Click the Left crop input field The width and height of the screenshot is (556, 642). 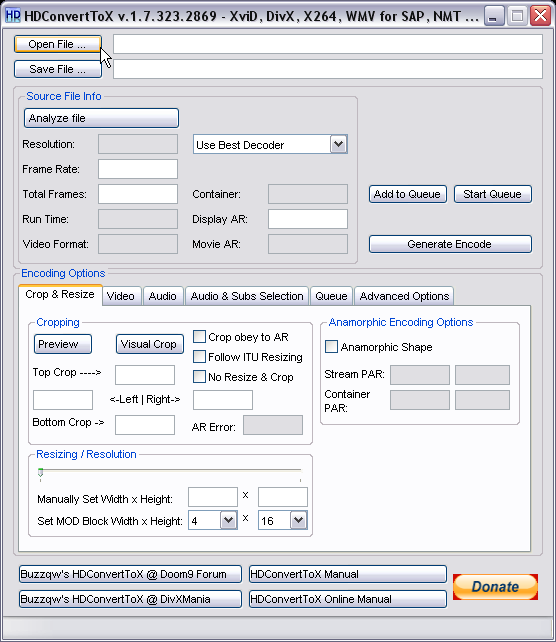click(63, 400)
